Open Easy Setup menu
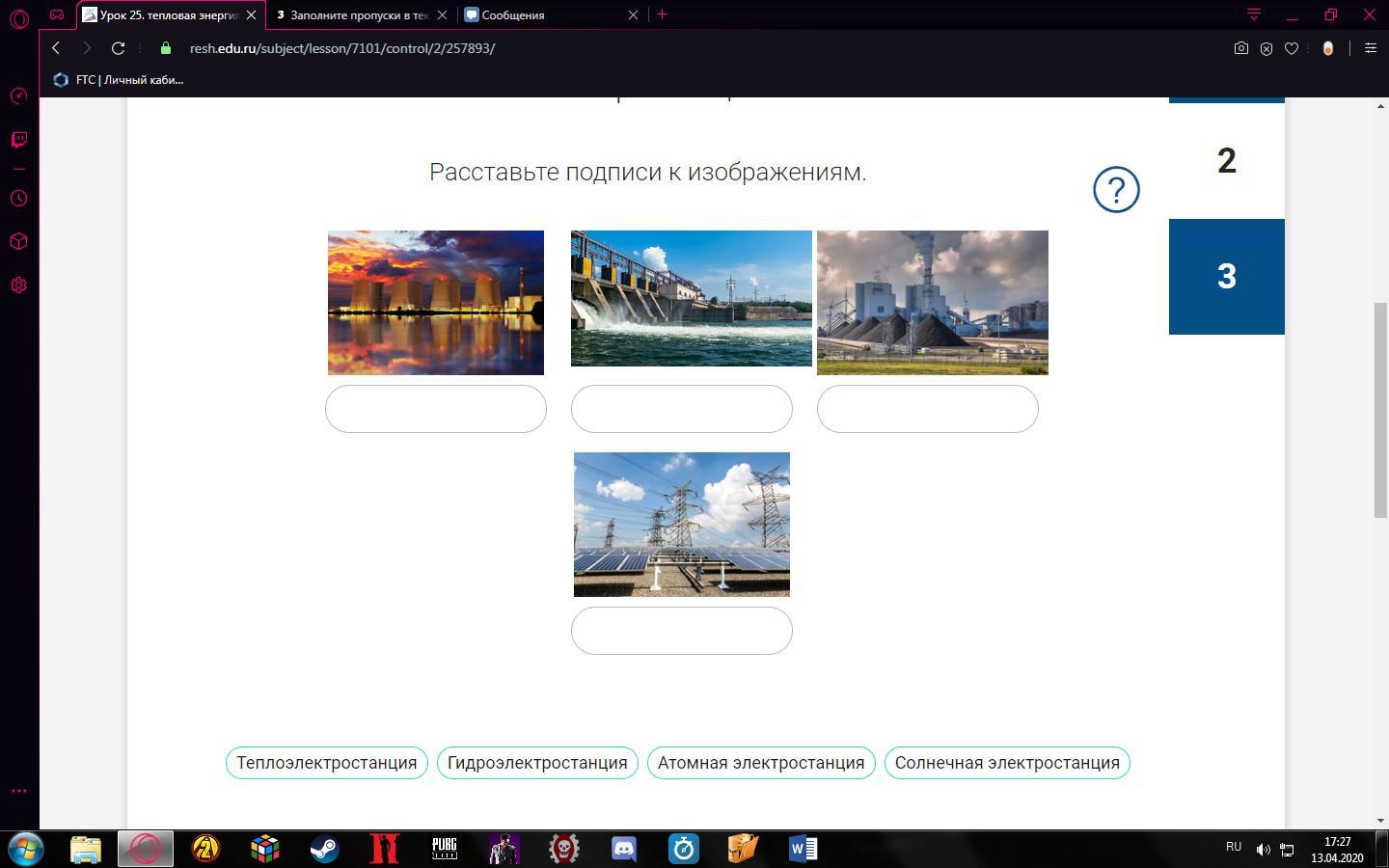 point(1370,48)
